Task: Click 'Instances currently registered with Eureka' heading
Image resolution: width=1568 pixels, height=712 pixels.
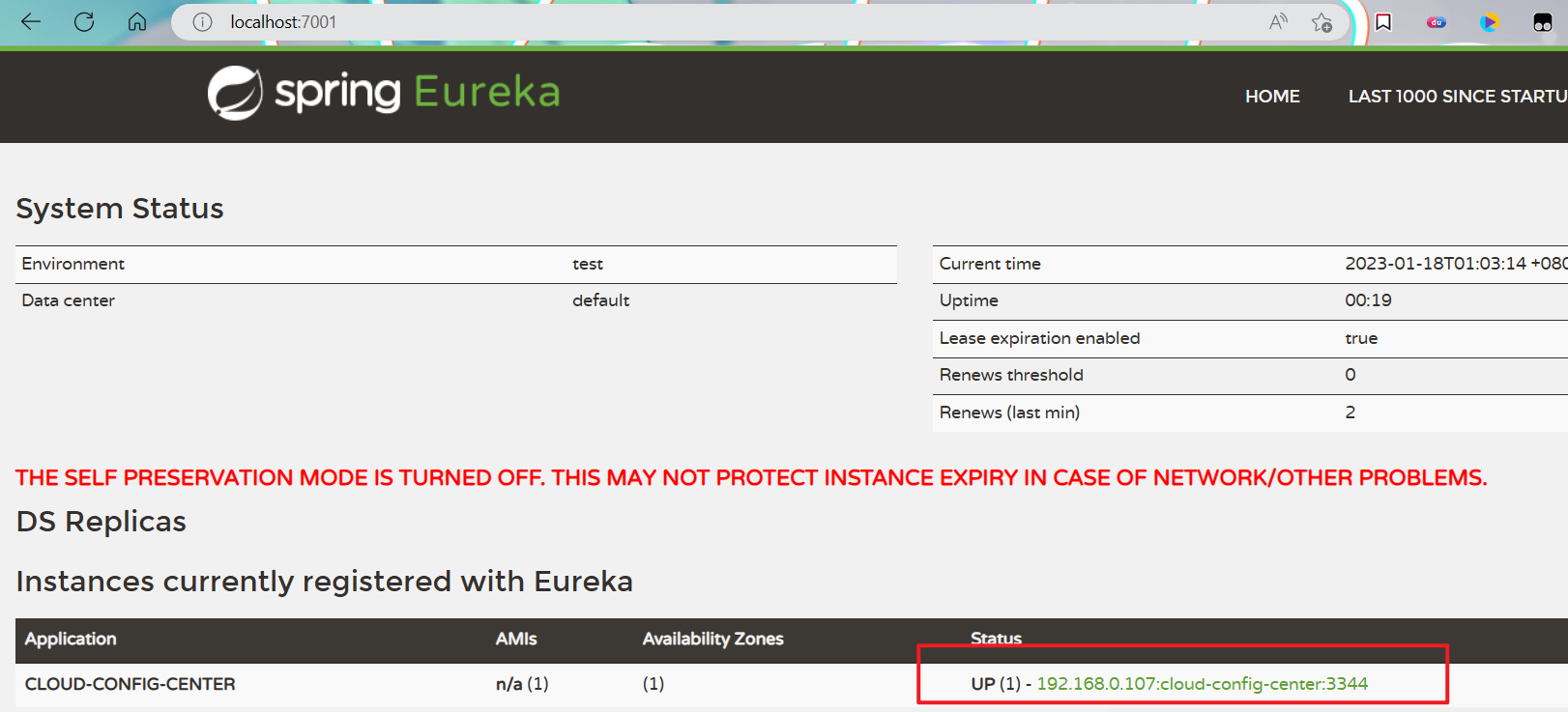Action: click(325, 582)
